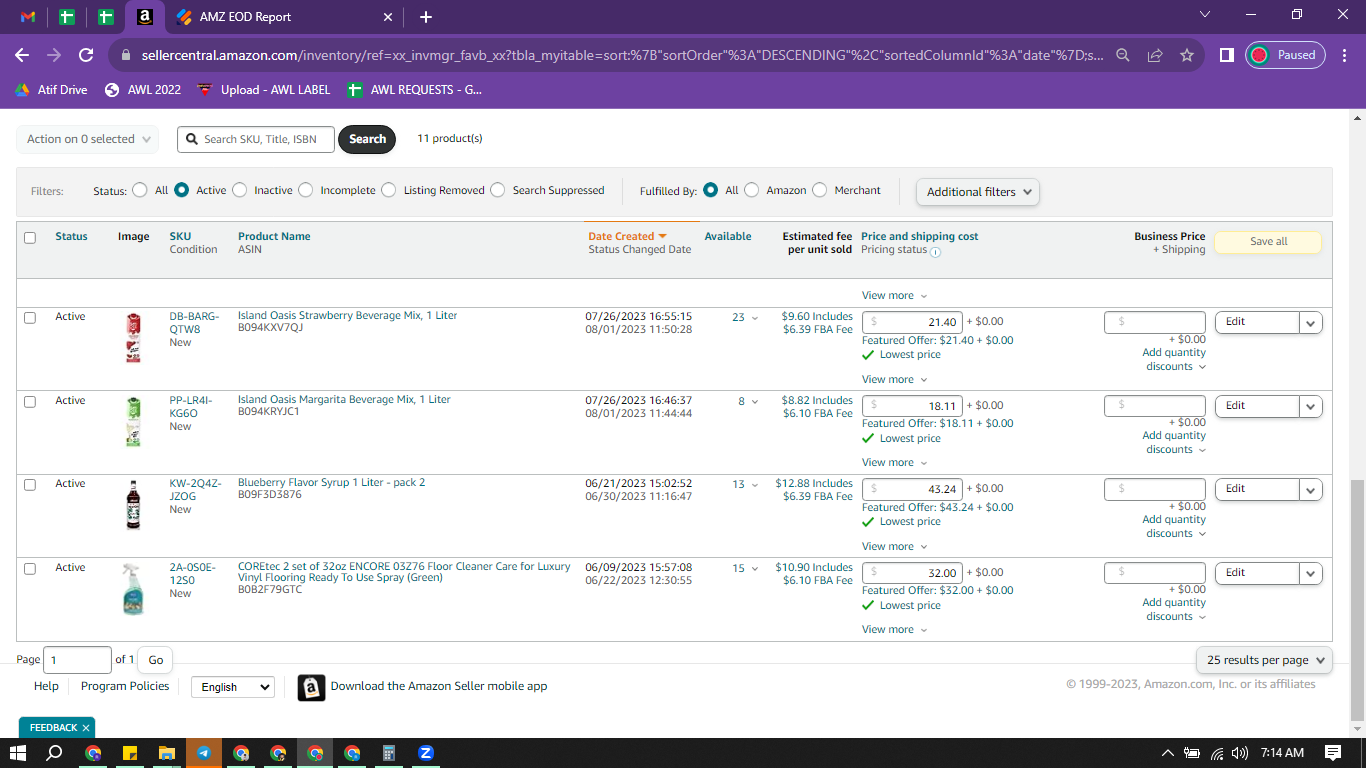The height and width of the screenshot is (768, 1366).
Task: Dismiss the FEEDBACK tab with its X
Action: click(86, 728)
